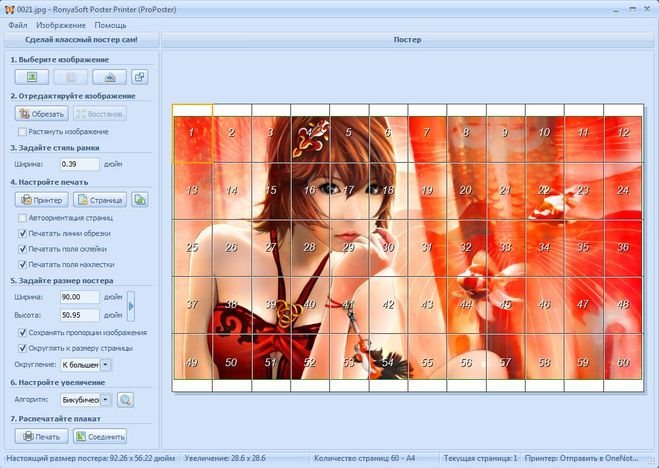659x468 pixels.
Task: Toggle Автоориентация страниц checkbox
Action: (x=23, y=217)
